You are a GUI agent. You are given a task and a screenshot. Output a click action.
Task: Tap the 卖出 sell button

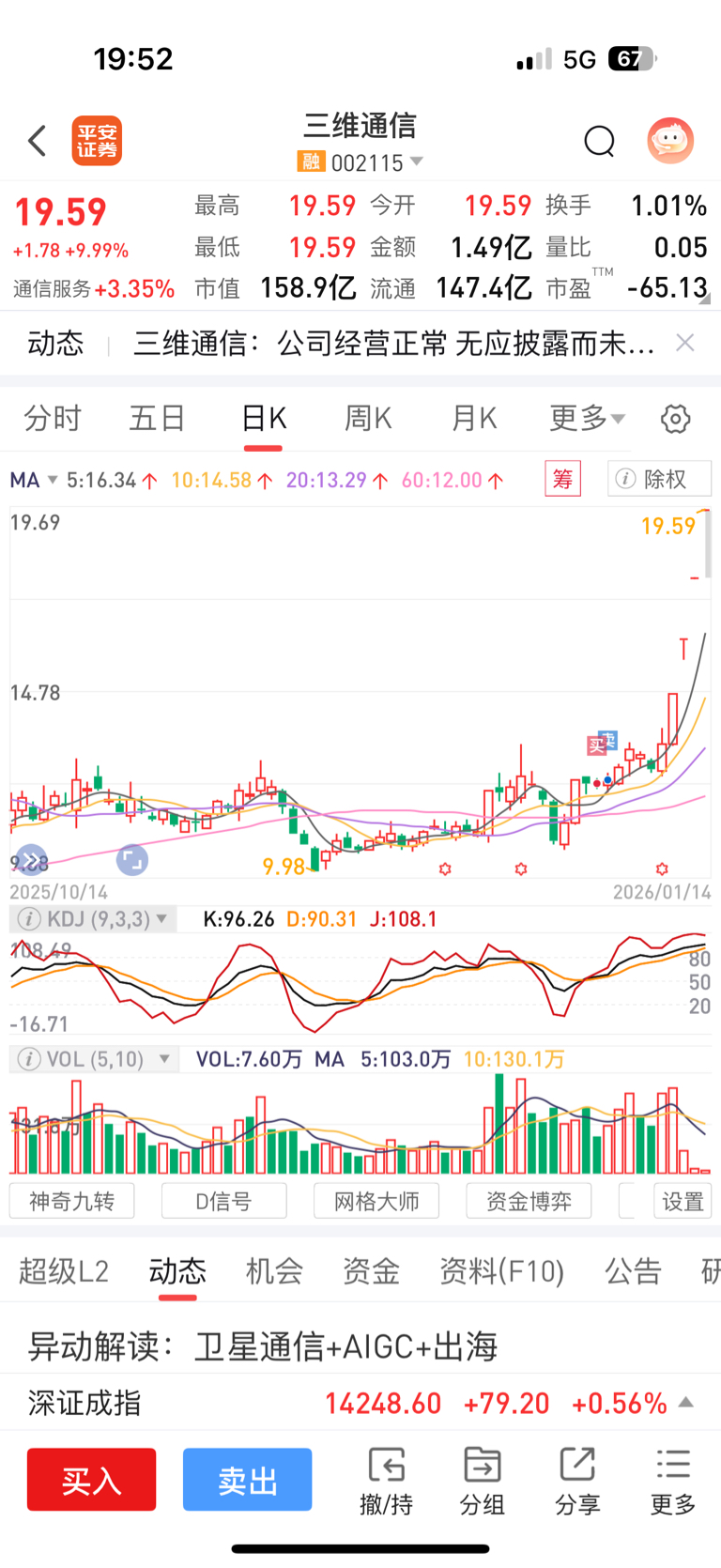pos(247,1480)
